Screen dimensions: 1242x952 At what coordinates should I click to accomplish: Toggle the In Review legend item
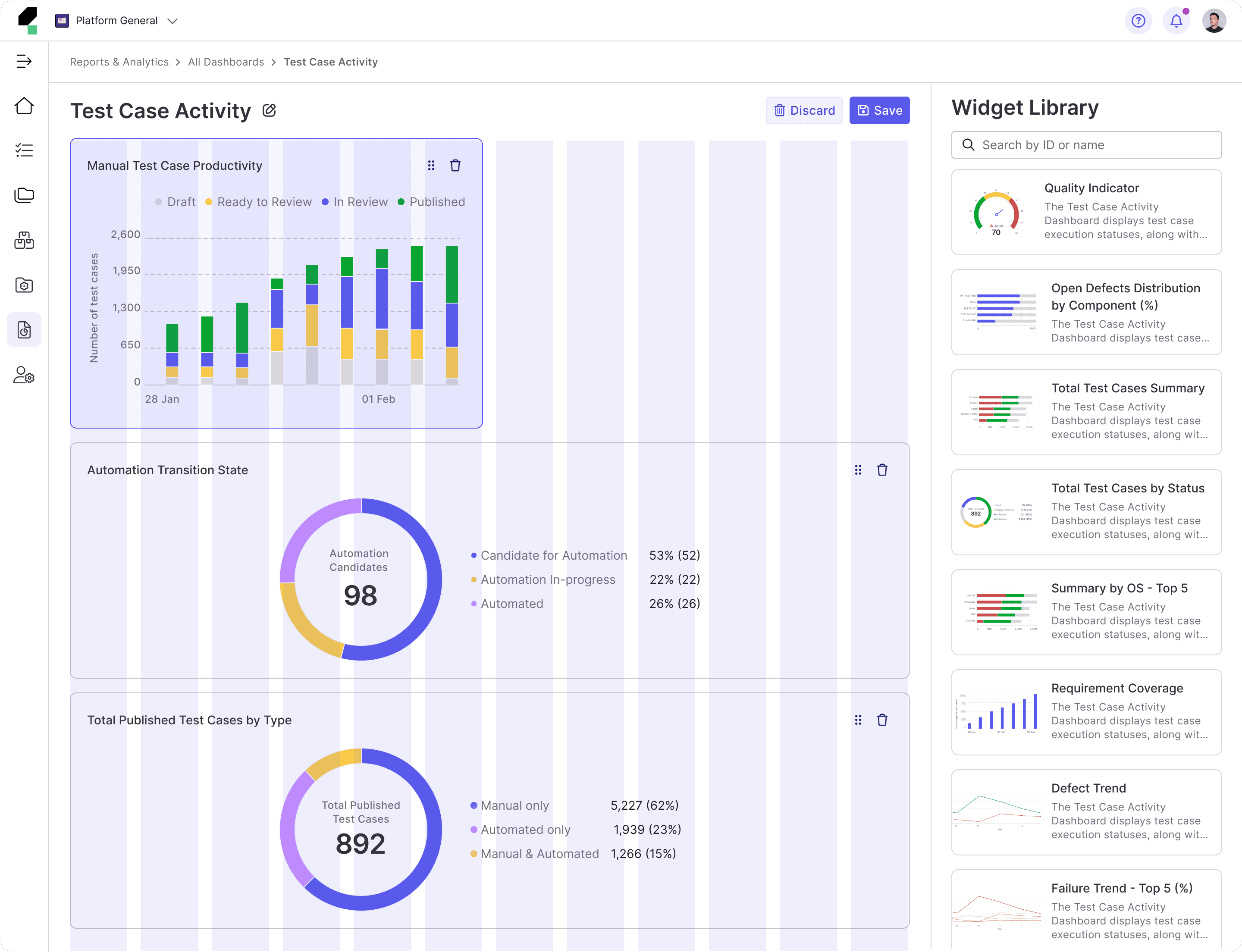[355, 202]
